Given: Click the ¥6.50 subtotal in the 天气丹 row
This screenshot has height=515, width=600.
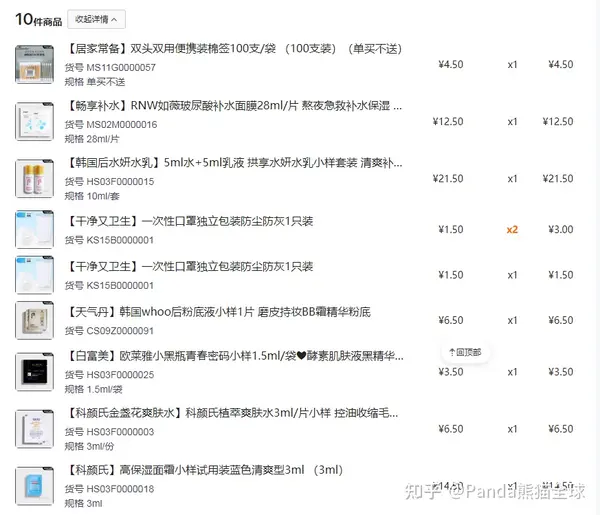Looking at the screenshot, I should tap(561, 320).
